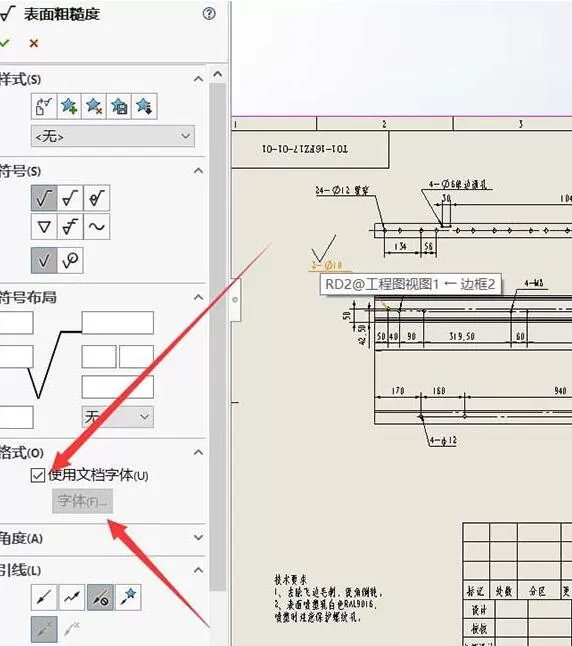572x646 pixels.
Task: Click wide field above 无 dropdown
Action: coord(117,386)
